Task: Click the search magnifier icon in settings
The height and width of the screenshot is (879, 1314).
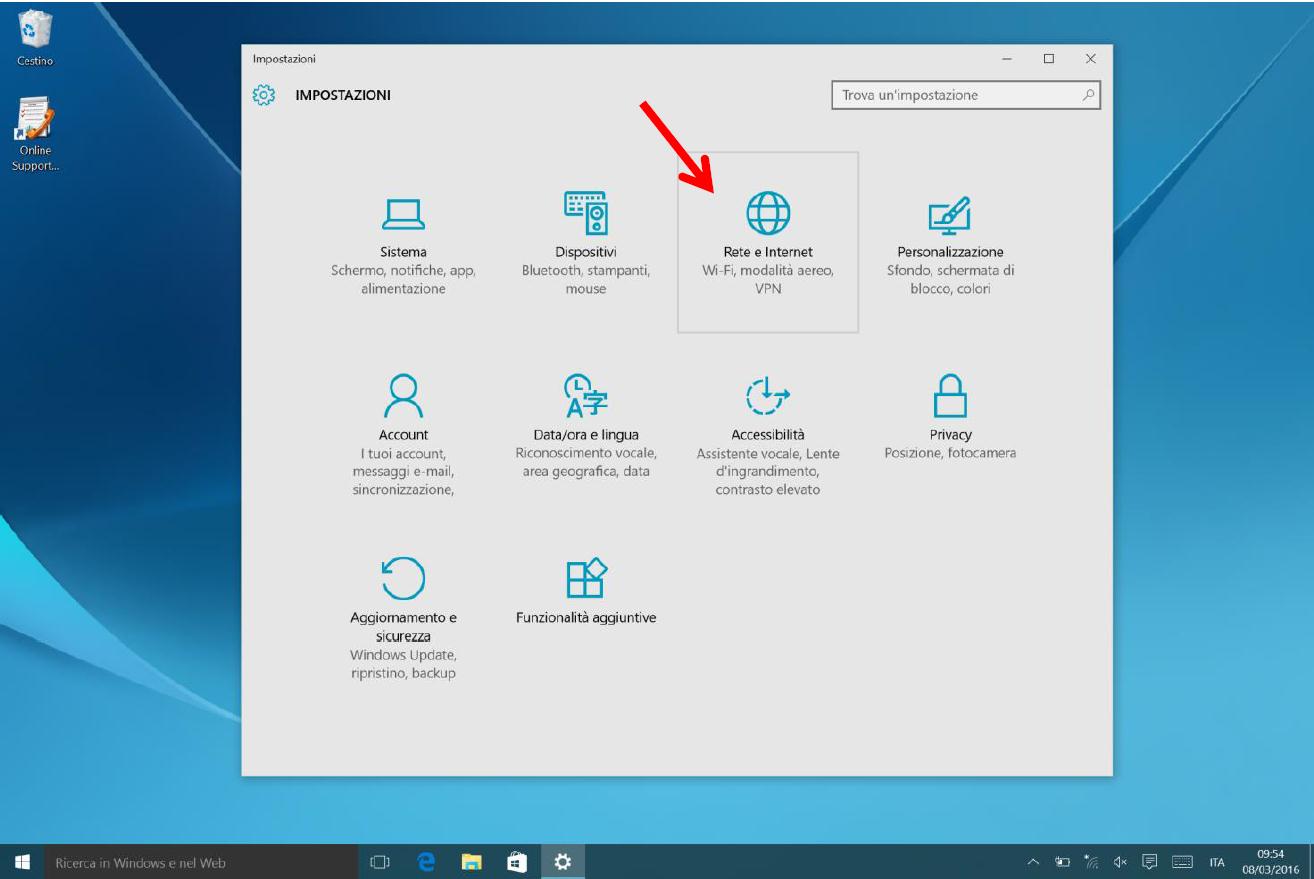Action: (1088, 95)
